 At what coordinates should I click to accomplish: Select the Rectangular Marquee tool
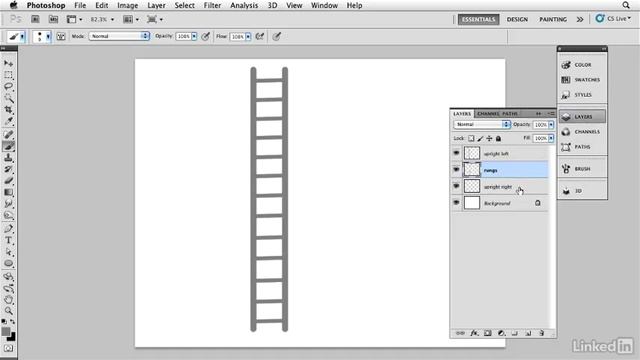click(x=8, y=75)
